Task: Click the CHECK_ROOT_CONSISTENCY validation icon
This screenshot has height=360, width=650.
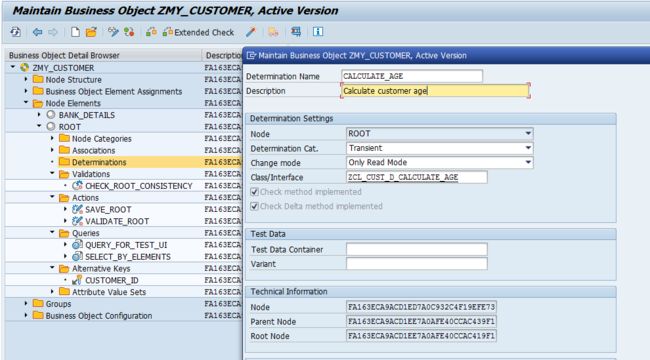Action: 77,186
